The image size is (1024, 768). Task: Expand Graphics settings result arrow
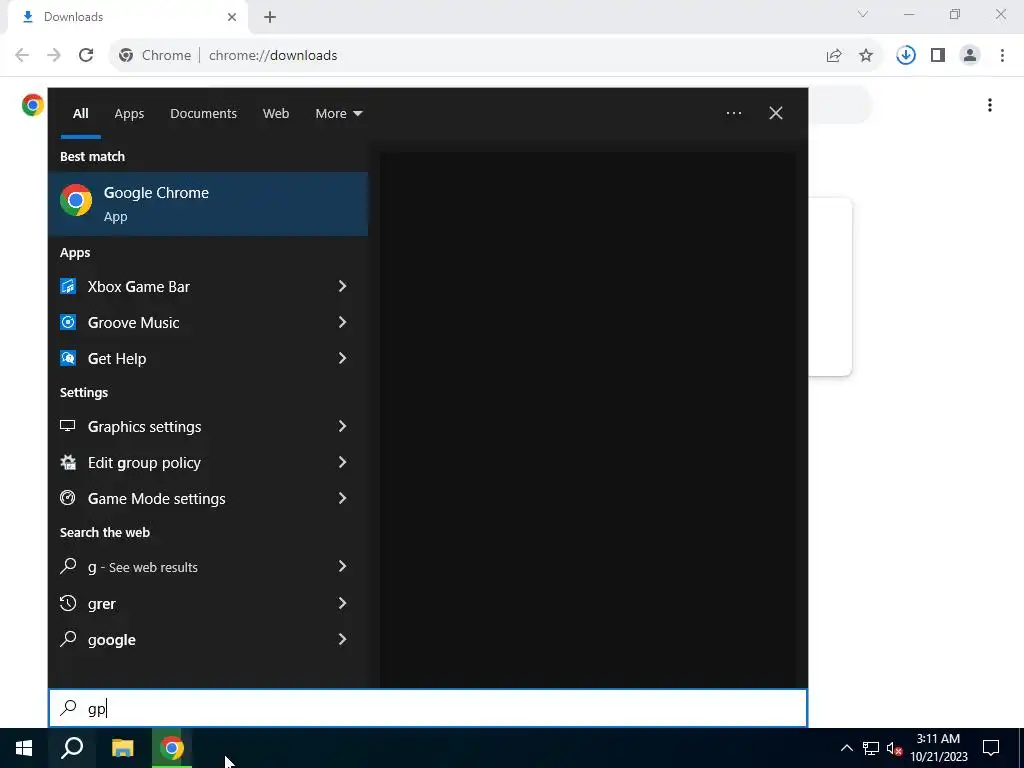(x=342, y=426)
